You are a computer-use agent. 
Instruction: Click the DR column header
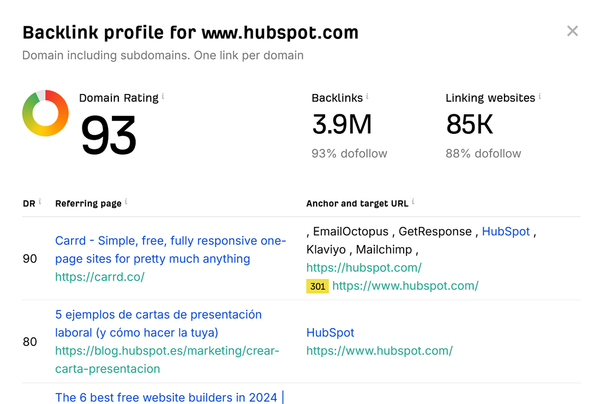click(x=29, y=204)
